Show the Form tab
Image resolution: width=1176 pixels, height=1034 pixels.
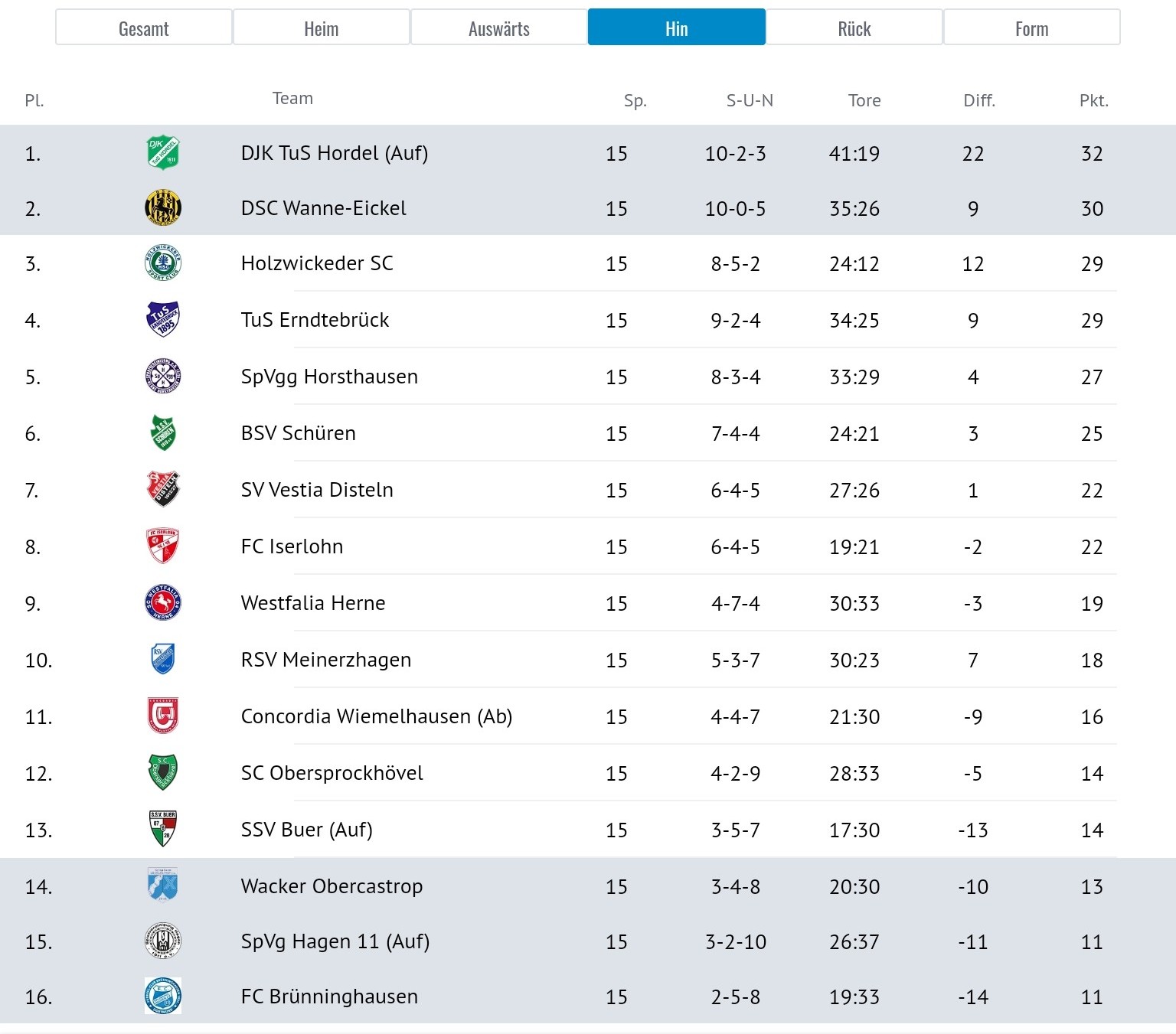[x=1032, y=28]
